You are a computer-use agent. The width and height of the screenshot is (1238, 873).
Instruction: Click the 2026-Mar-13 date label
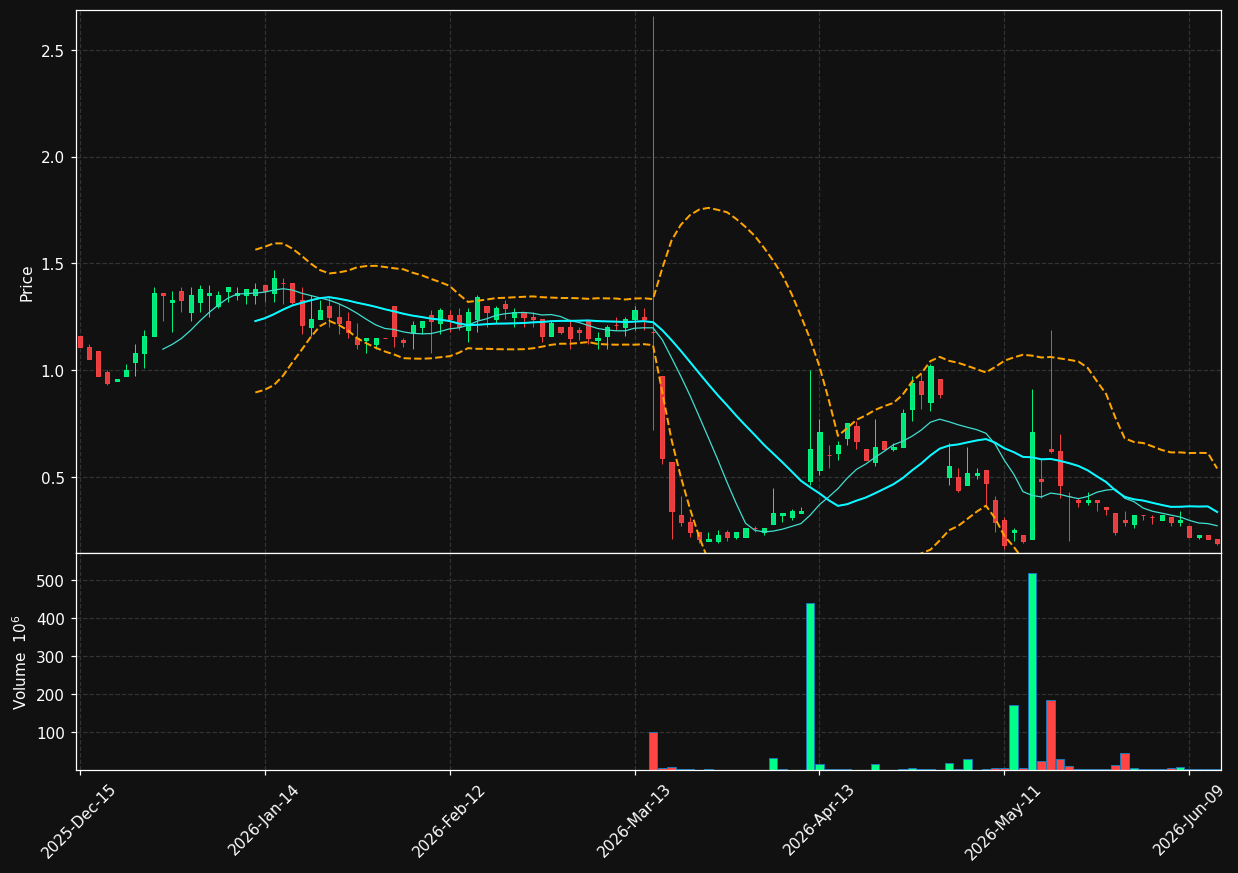633,821
